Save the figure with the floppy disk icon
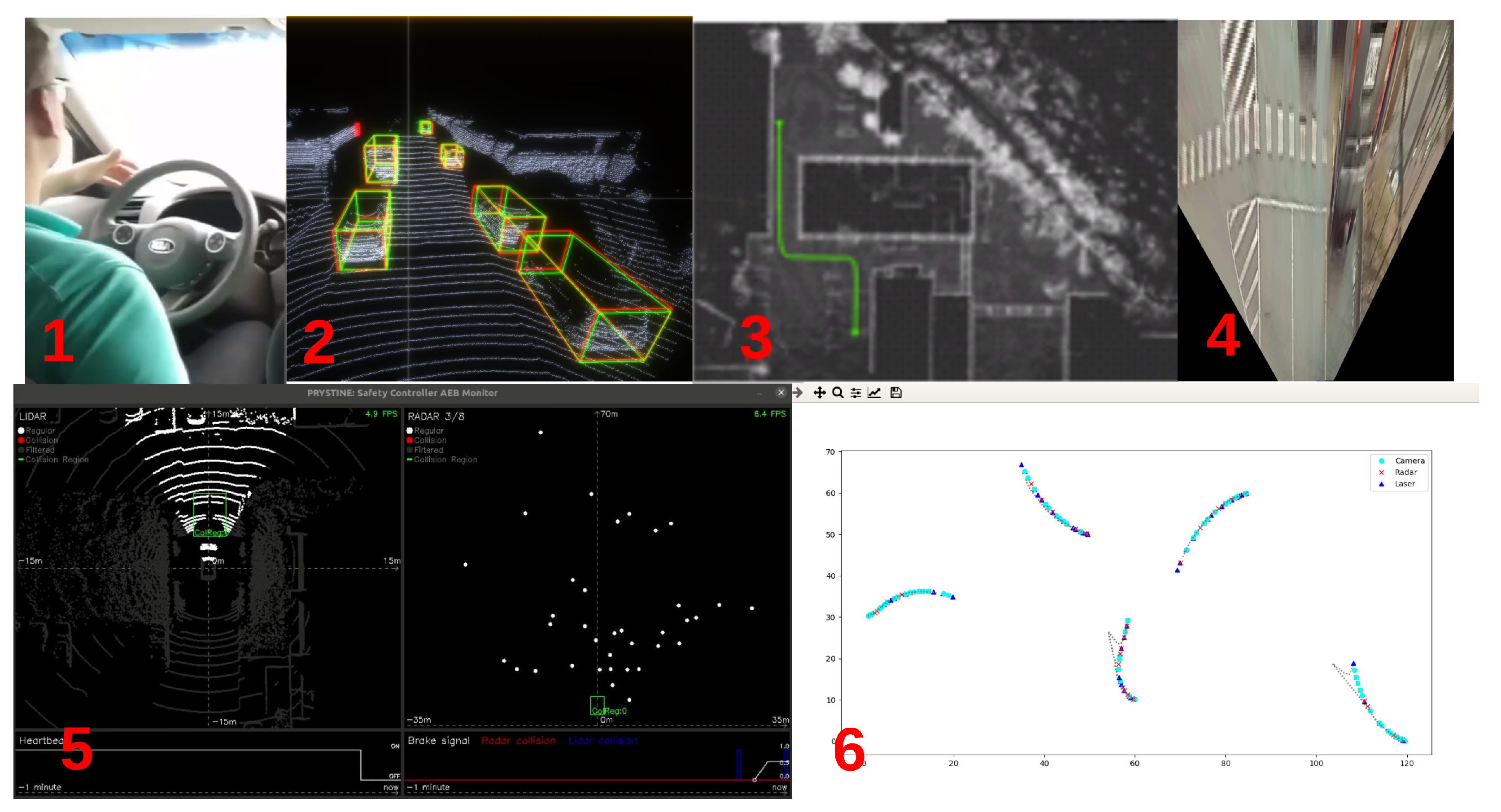The height and width of the screenshot is (812, 1501). click(x=896, y=393)
